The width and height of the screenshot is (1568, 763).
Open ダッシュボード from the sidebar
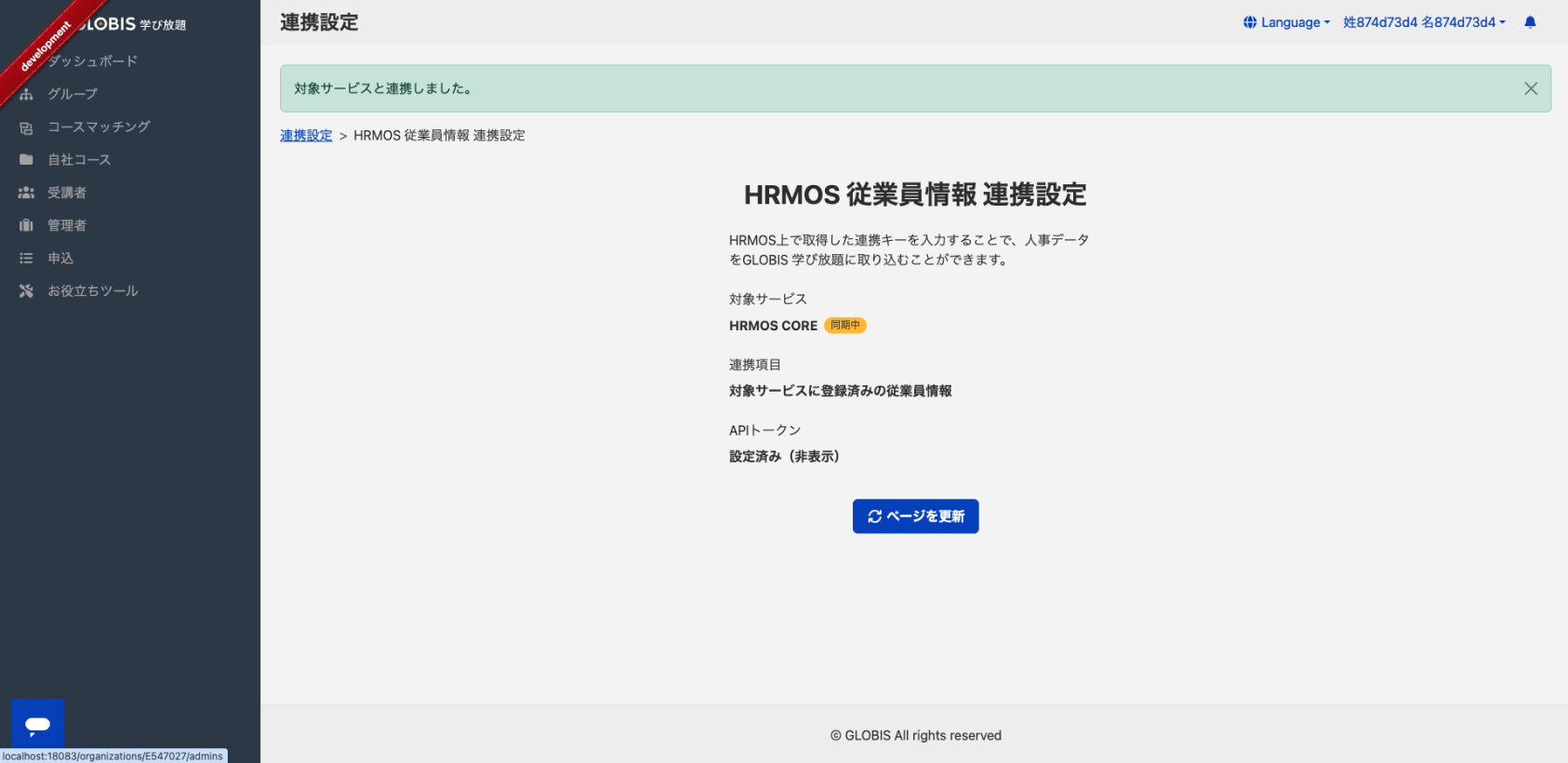point(93,61)
